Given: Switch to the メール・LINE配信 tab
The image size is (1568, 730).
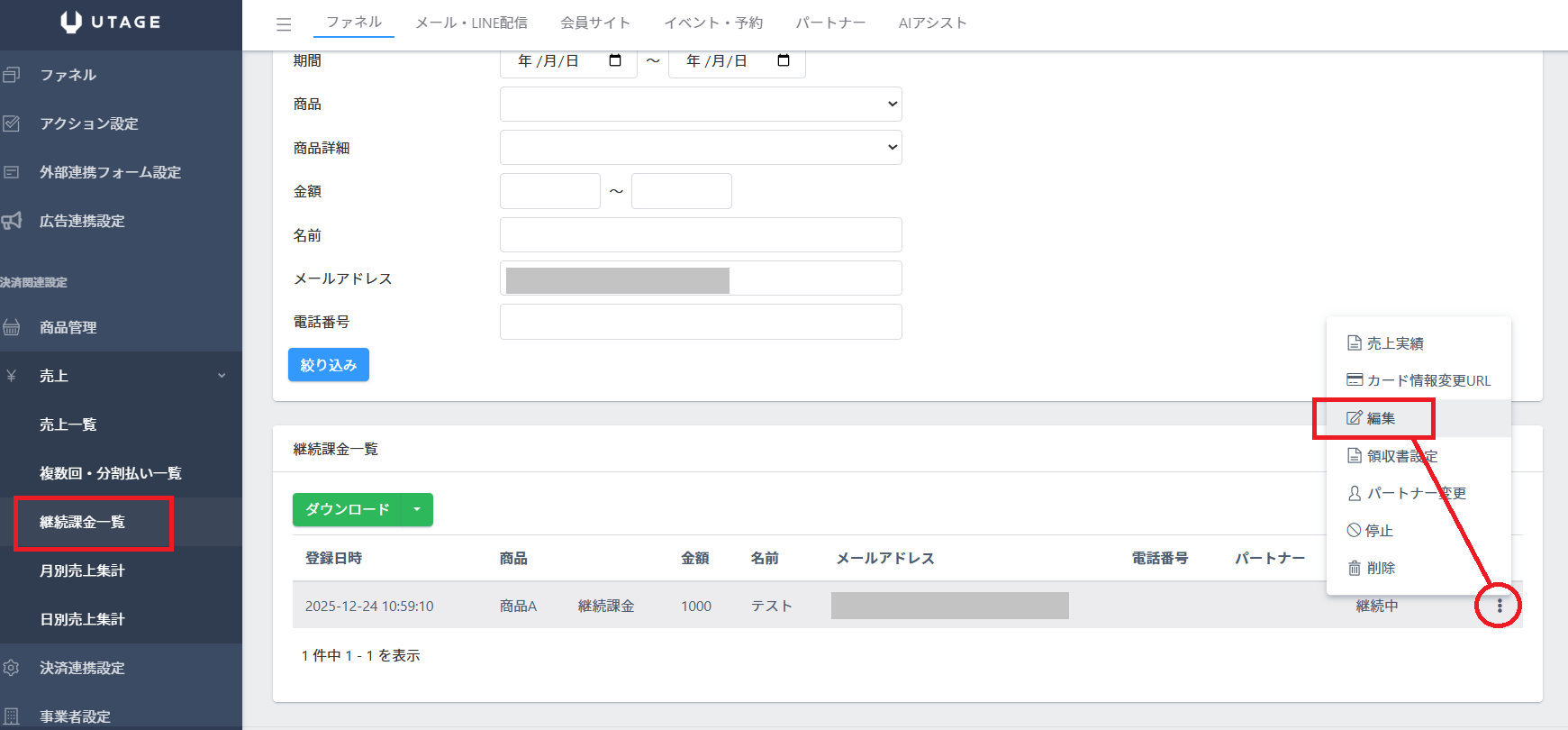Looking at the screenshot, I should coord(471,23).
